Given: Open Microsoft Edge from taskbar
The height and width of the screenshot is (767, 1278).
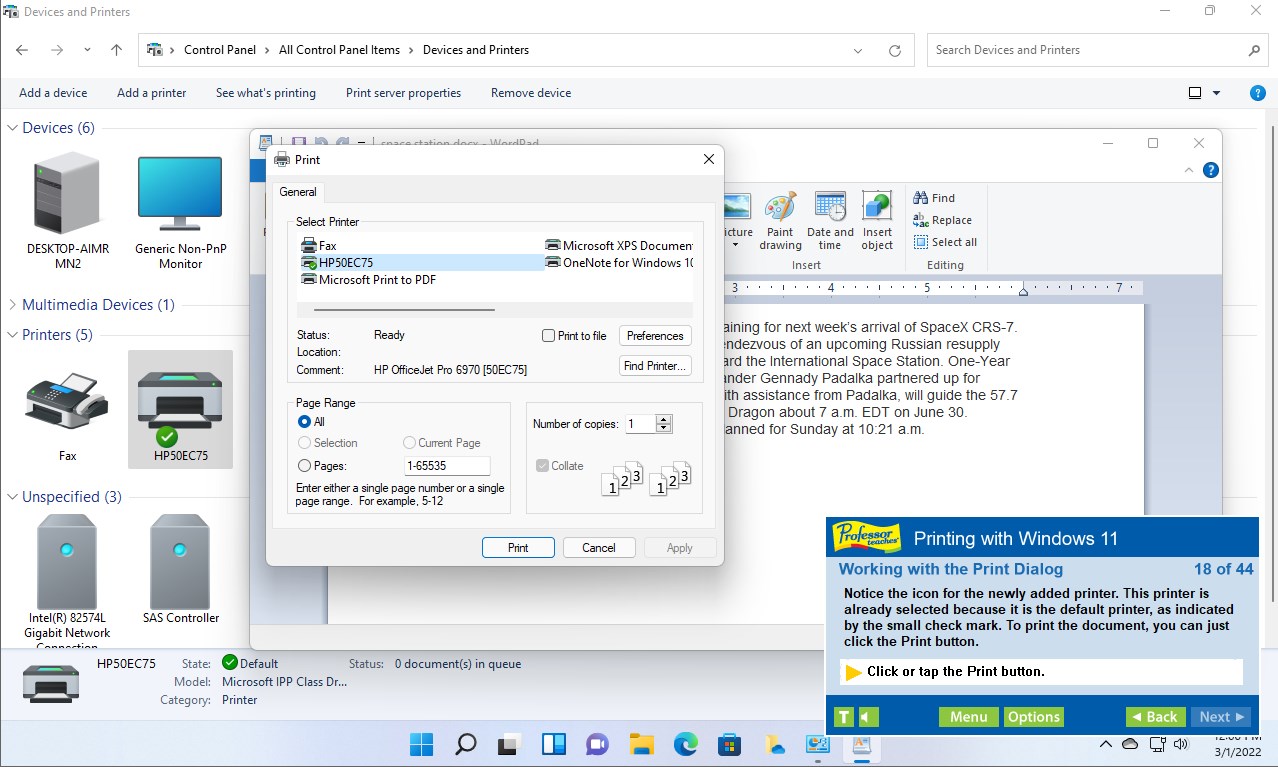Looking at the screenshot, I should coord(685,744).
